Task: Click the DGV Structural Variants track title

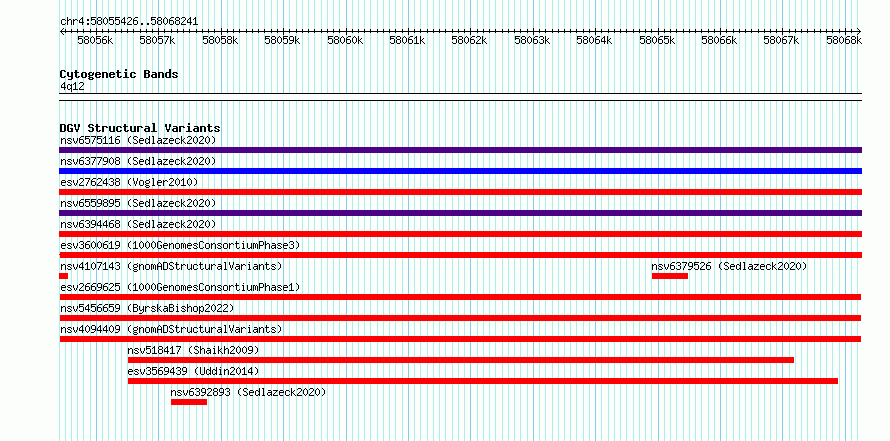Action: pos(140,128)
